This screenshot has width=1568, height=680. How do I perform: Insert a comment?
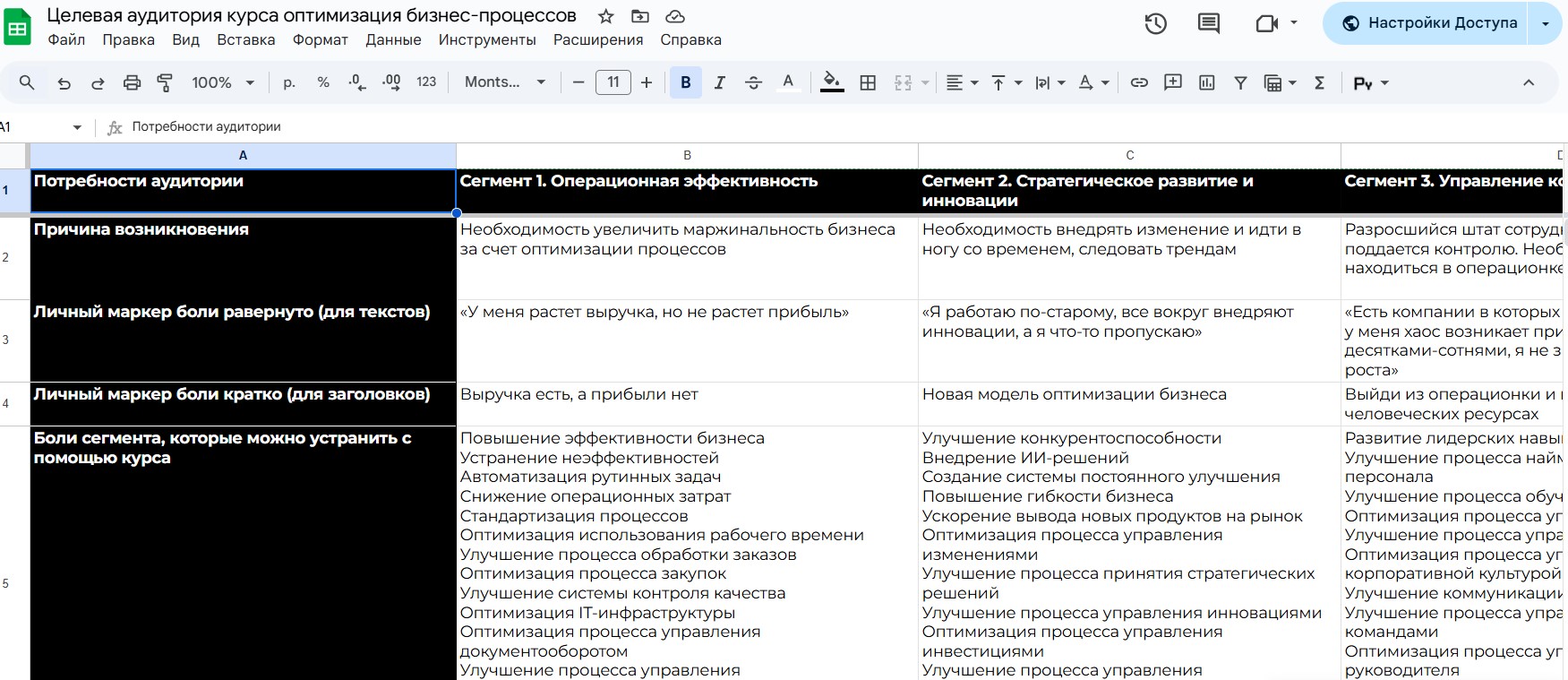tap(1172, 82)
